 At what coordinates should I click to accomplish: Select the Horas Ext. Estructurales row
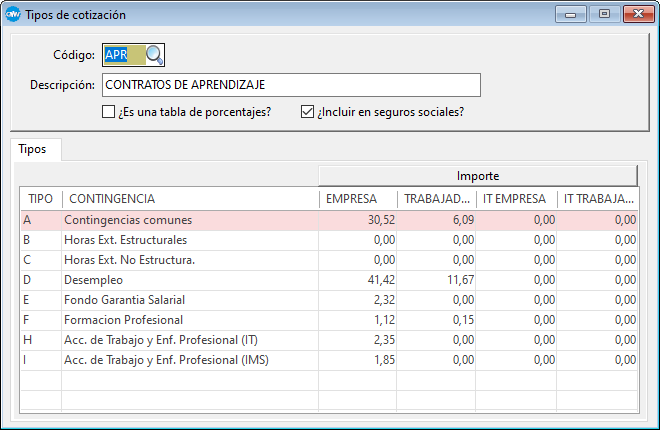click(x=190, y=240)
